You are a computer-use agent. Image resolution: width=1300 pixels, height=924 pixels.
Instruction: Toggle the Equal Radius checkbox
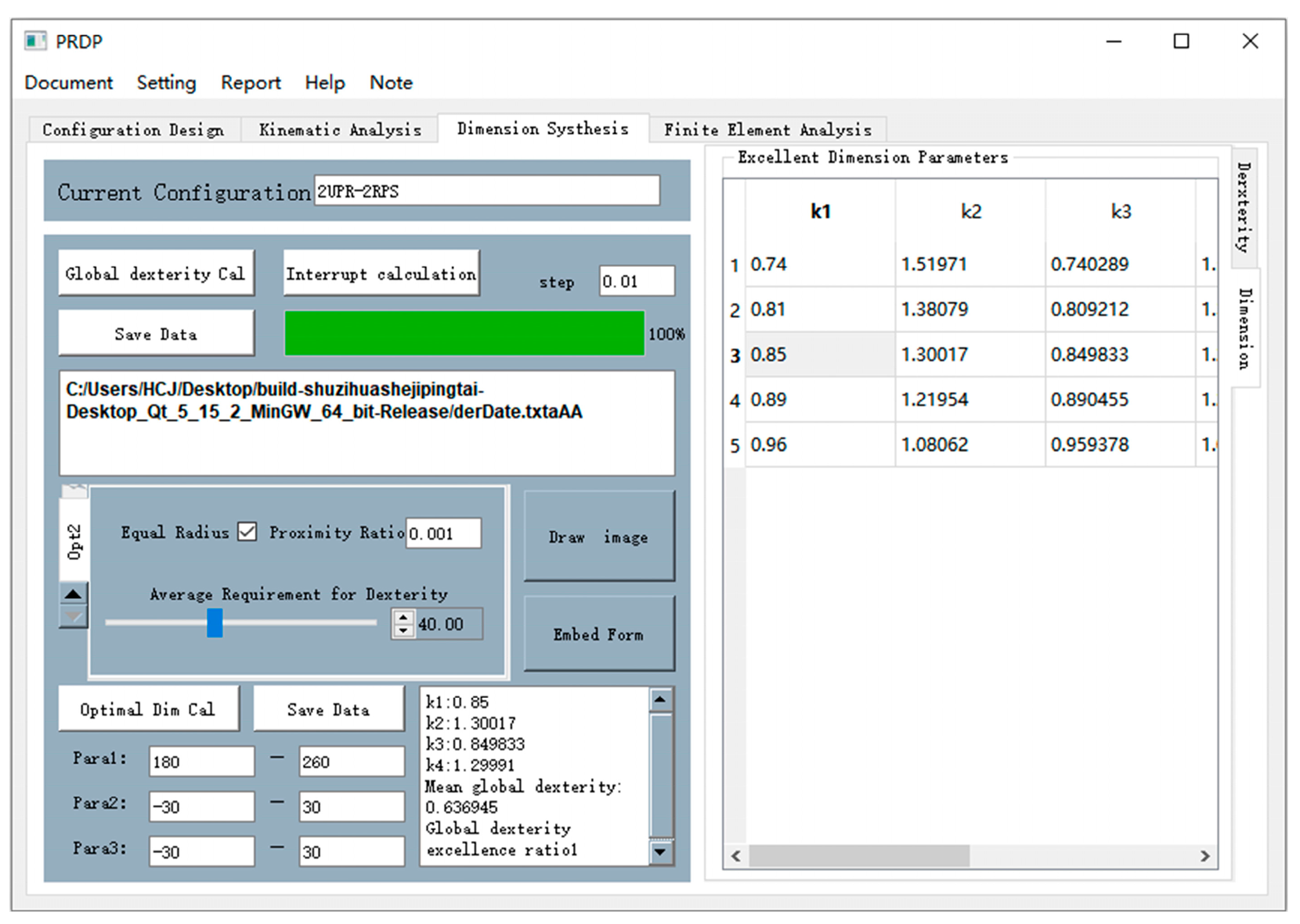coord(247,532)
